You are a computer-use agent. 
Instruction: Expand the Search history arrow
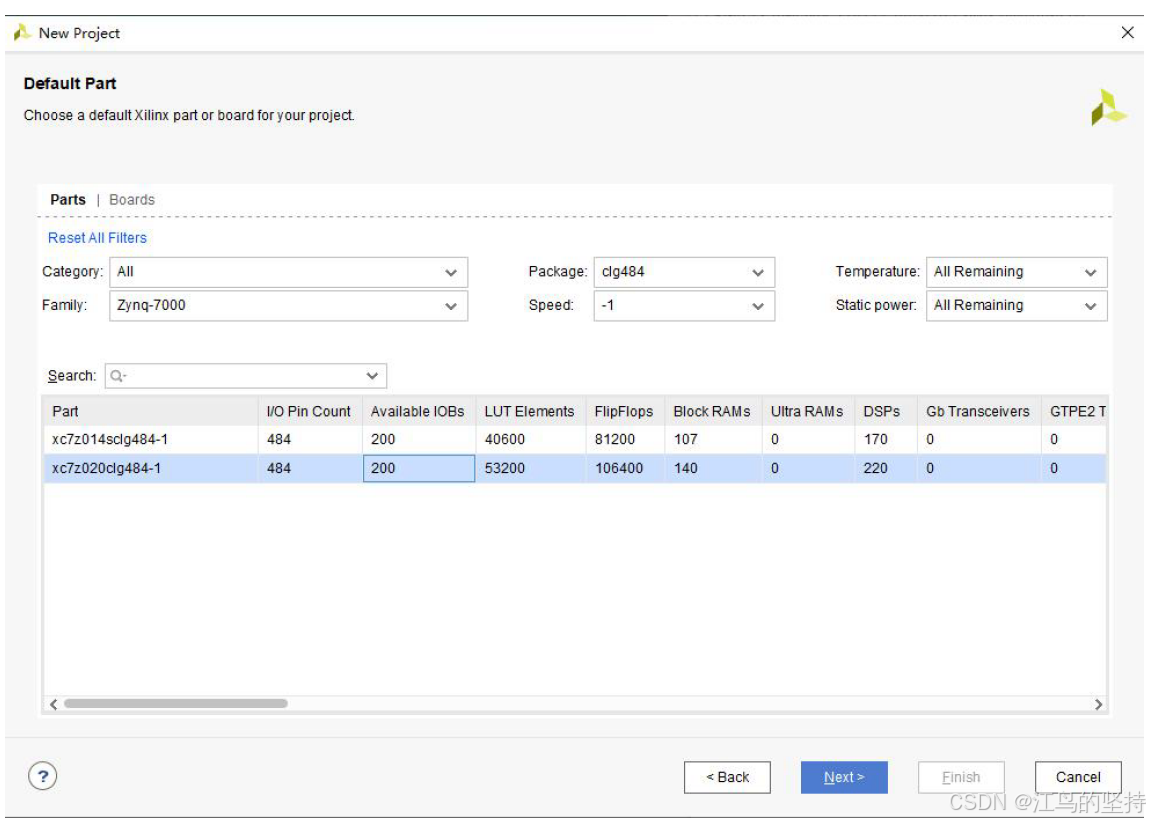(372, 376)
